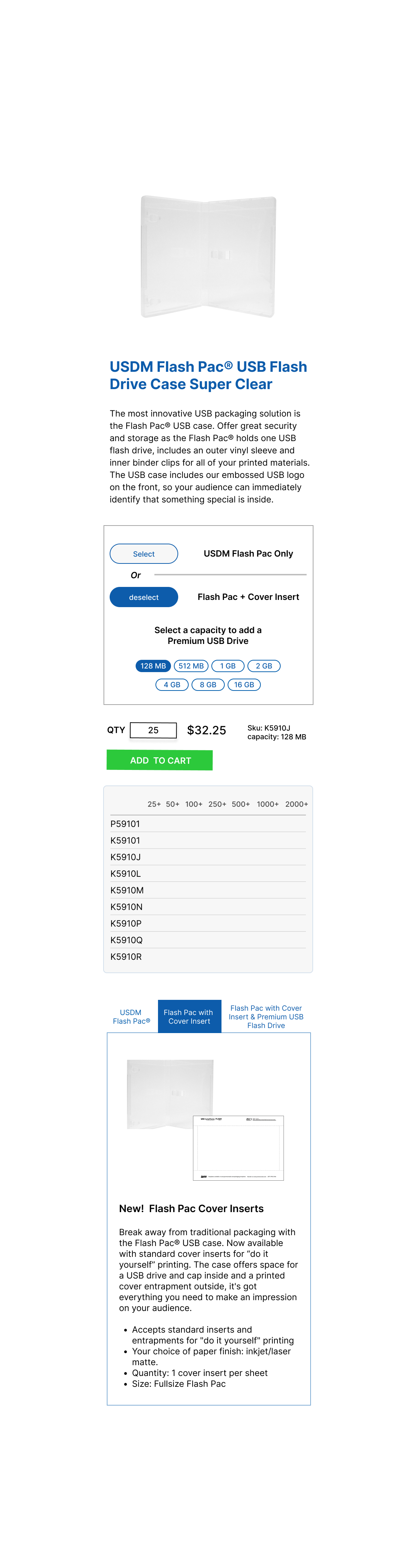417x1568 pixels.
Task: Choose the 512 MB capacity pill
Action: pos(191,666)
